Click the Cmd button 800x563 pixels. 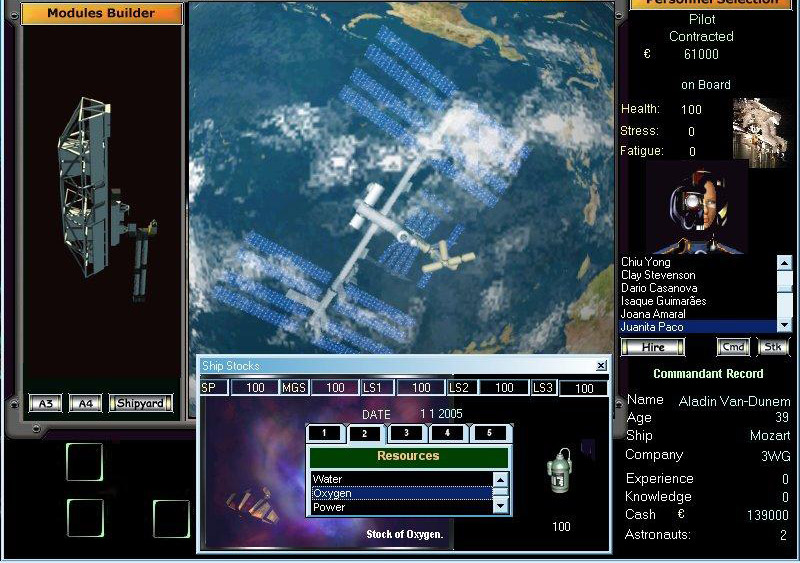(x=733, y=347)
